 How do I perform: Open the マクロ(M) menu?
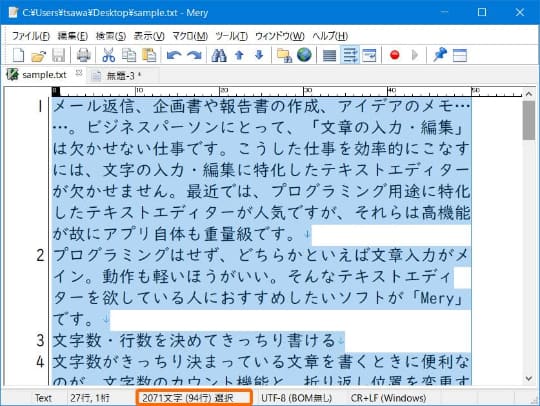point(190,36)
